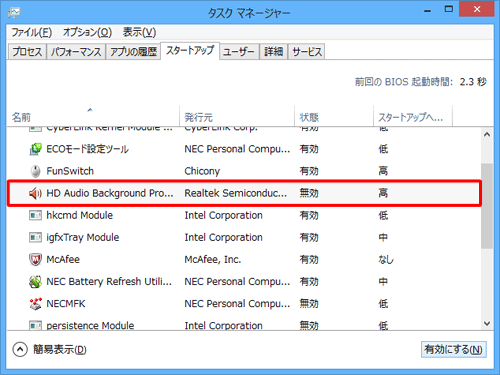The image size is (500, 375).
Task: Switch to the アプリの履歴 tab
Action: (133, 52)
